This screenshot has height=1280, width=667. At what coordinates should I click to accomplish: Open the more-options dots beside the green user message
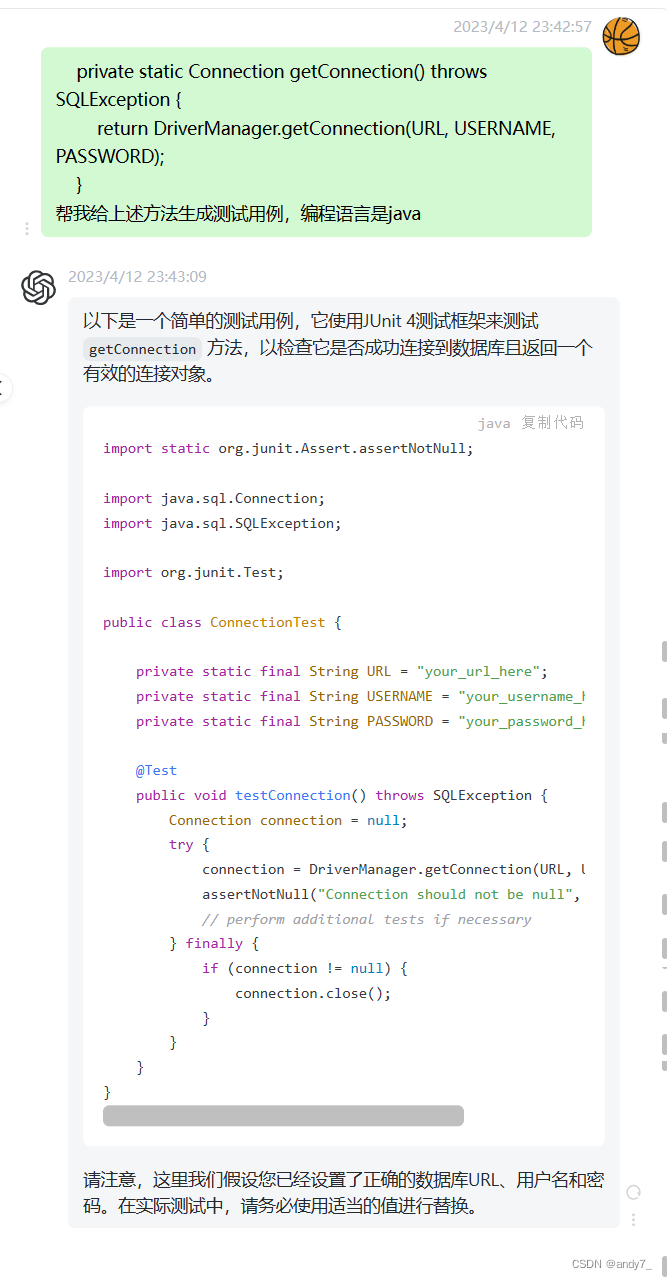[x=26, y=229]
